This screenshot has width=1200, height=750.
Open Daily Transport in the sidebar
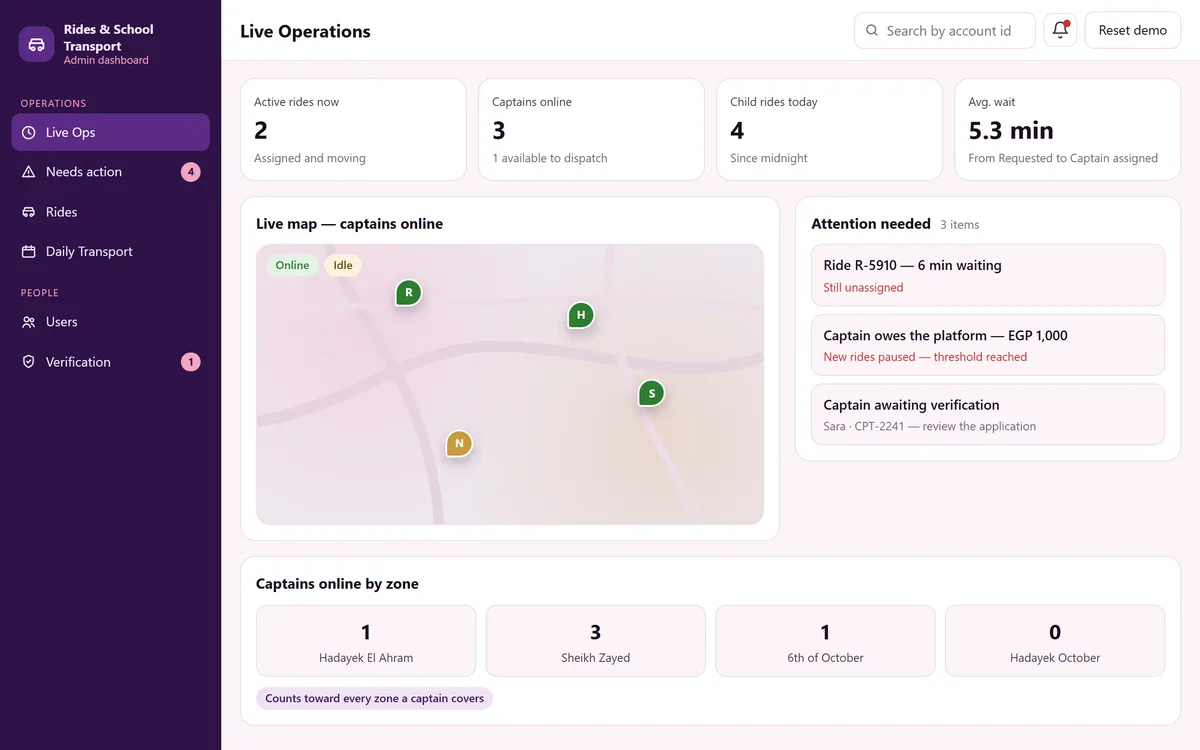click(x=111, y=252)
